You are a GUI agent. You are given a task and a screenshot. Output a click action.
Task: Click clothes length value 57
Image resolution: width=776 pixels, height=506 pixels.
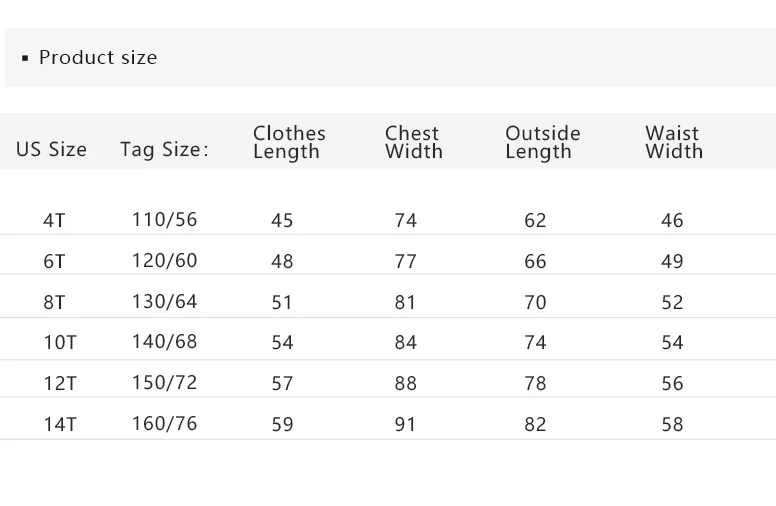click(282, 384)
